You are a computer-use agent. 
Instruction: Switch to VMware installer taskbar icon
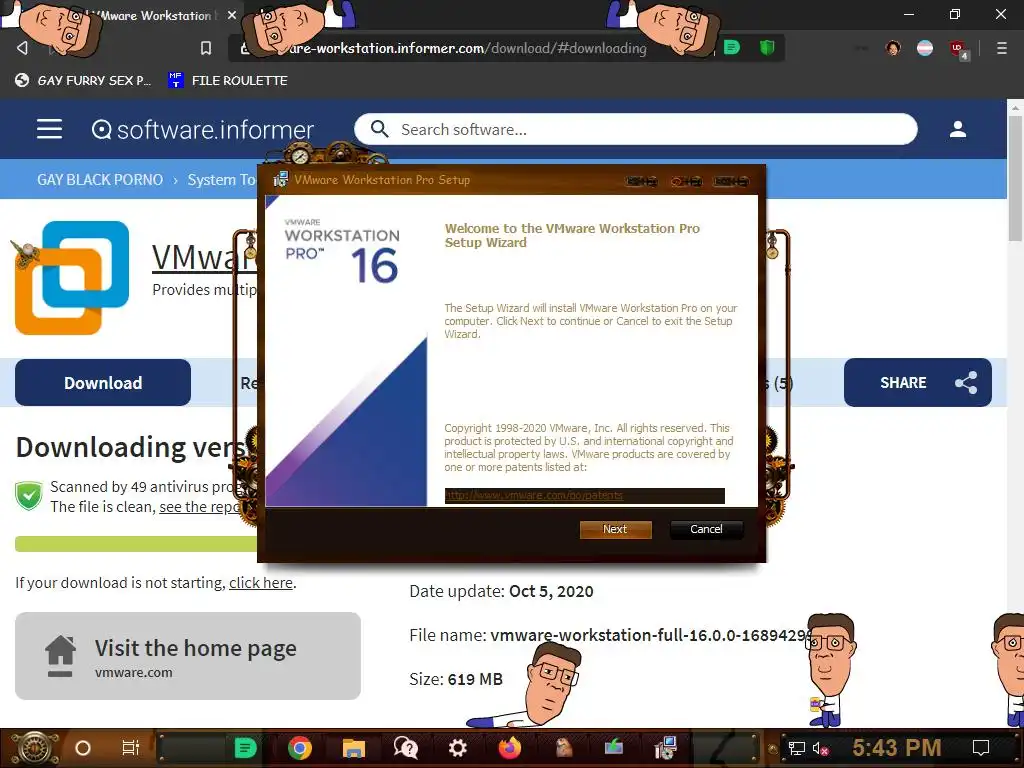point(665,748)
